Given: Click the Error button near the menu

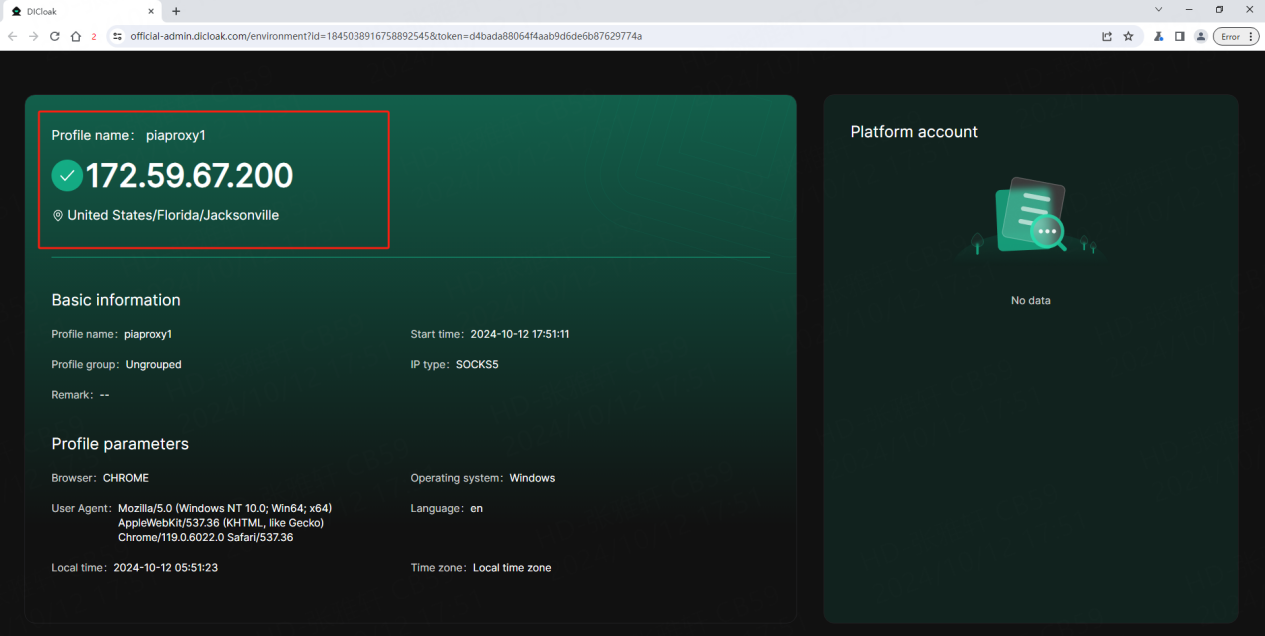Looking at the screenshot, I should tap(1231, 36).
